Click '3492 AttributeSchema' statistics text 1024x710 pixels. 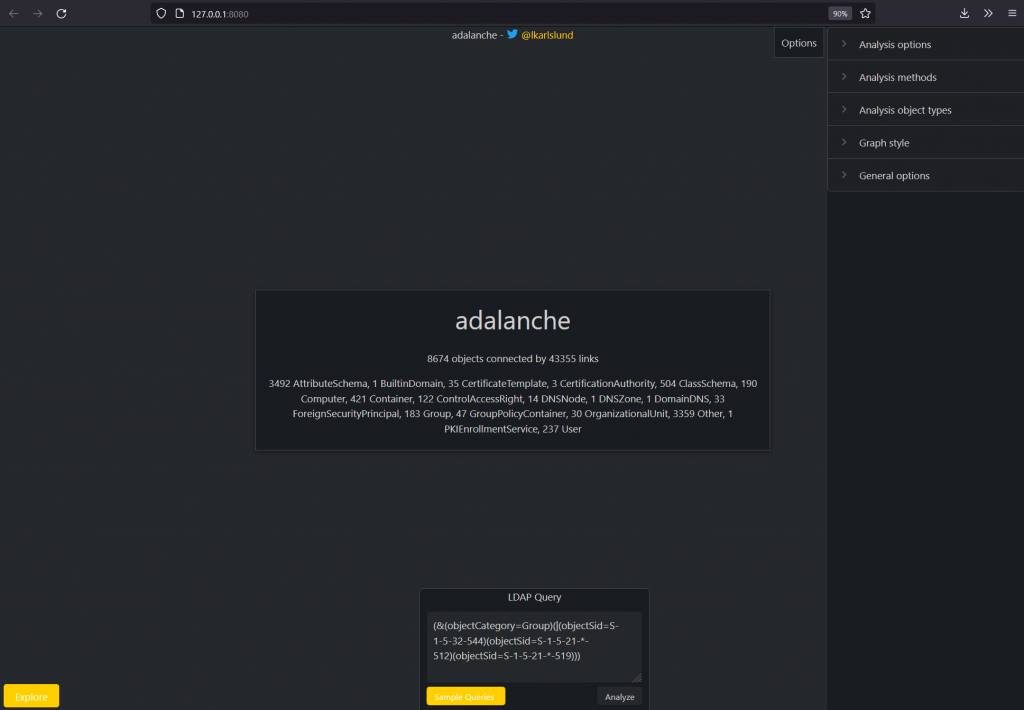(318, 383)
